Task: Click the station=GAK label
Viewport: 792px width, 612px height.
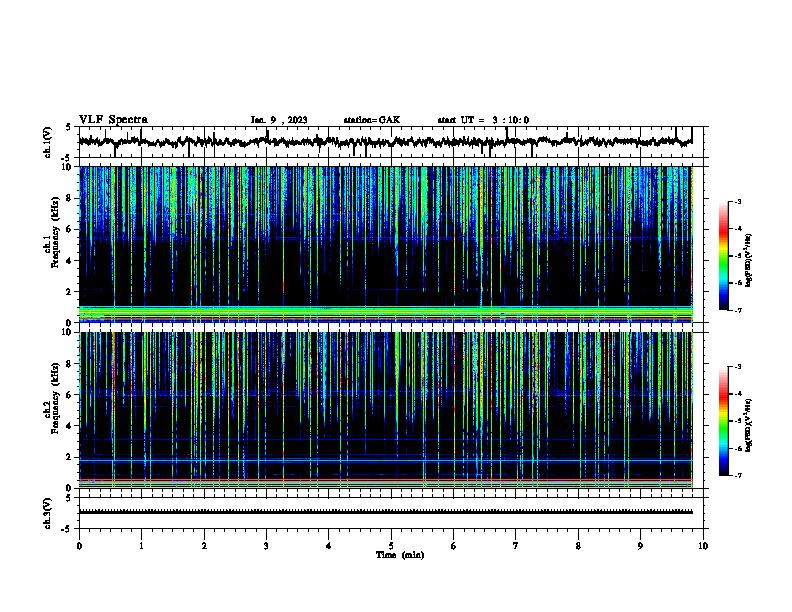Action: 372,120
